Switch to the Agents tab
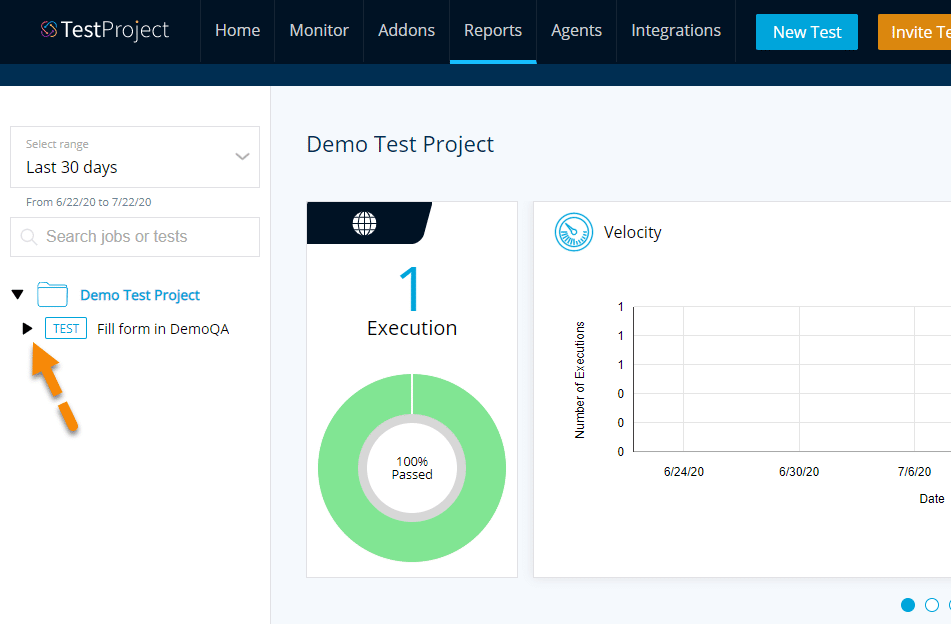The image size is (951, 624). pos(576,30)
